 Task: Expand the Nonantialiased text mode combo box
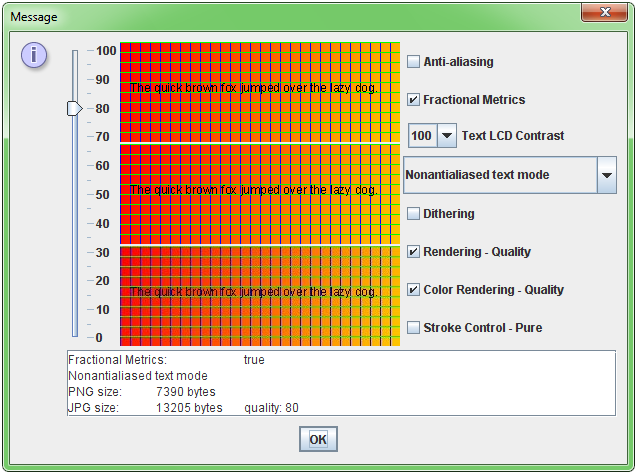pos(606,175)
